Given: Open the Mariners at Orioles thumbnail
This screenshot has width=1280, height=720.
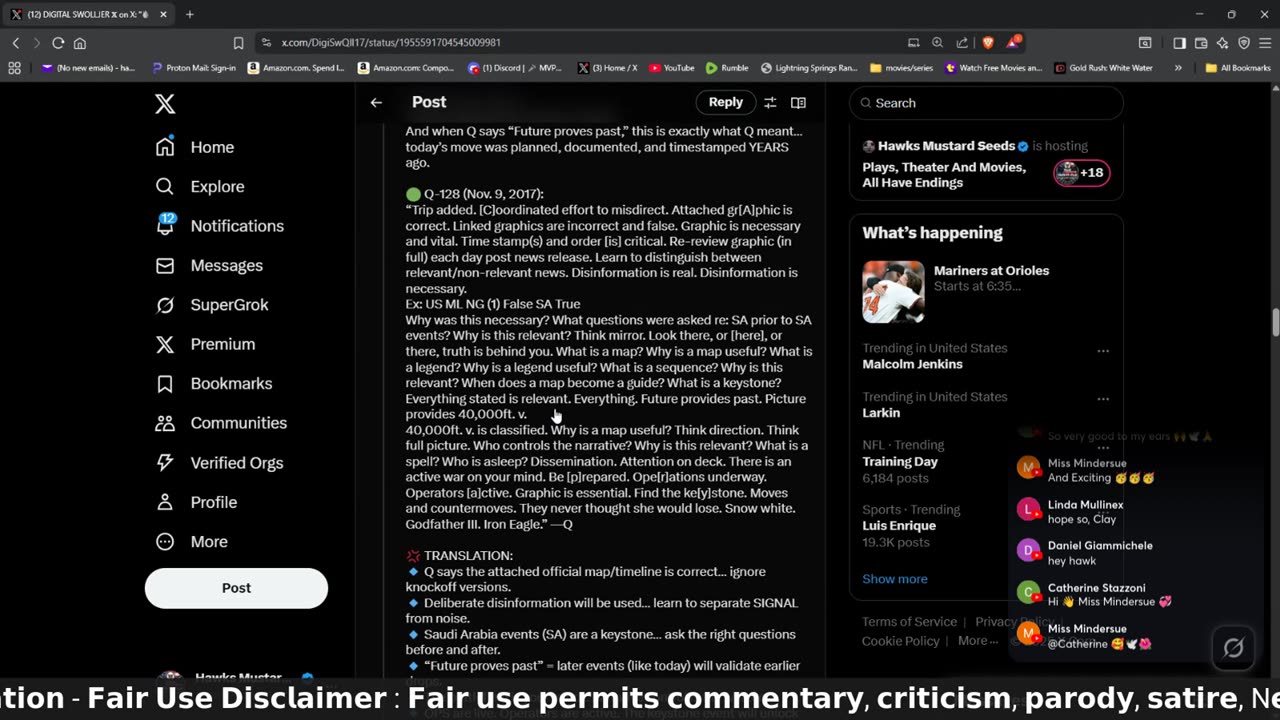Looking at the screenshot, I should (893, 292).
